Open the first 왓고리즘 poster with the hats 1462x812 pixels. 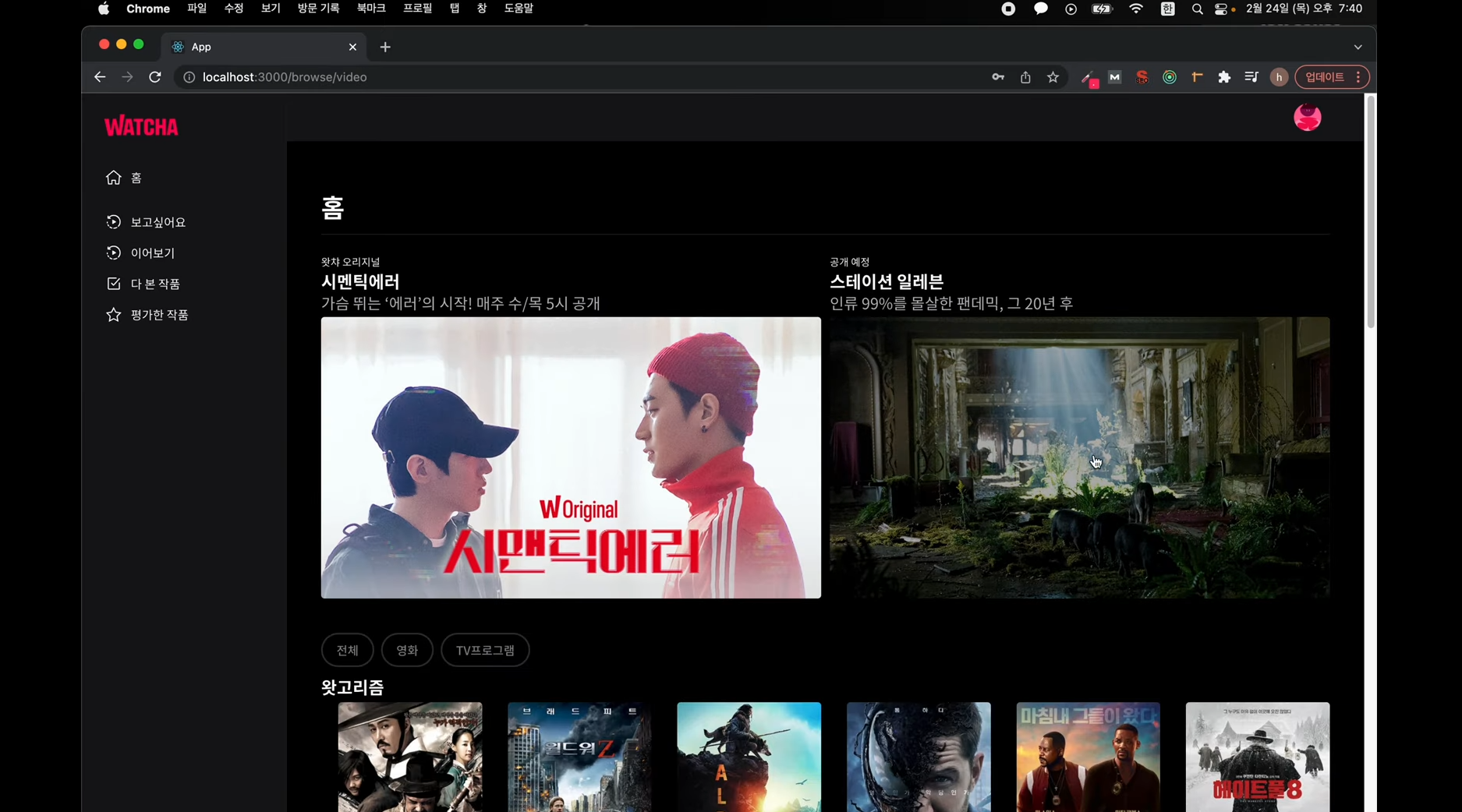click(410, 757)
